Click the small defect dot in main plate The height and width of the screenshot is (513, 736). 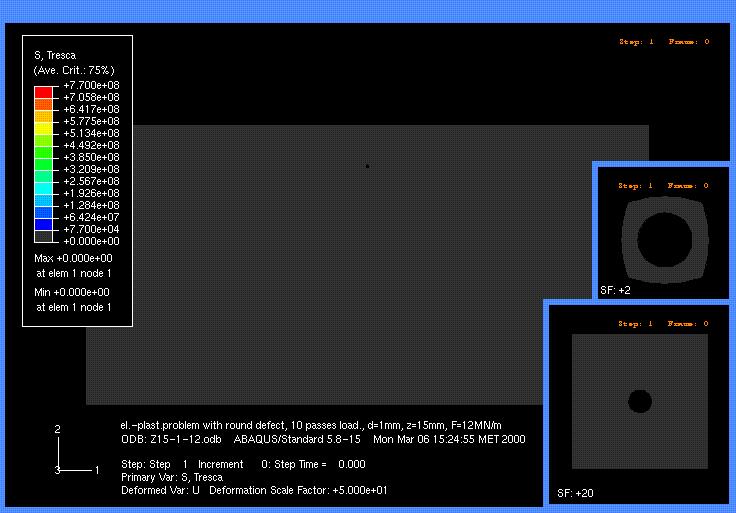coord(368,166)
